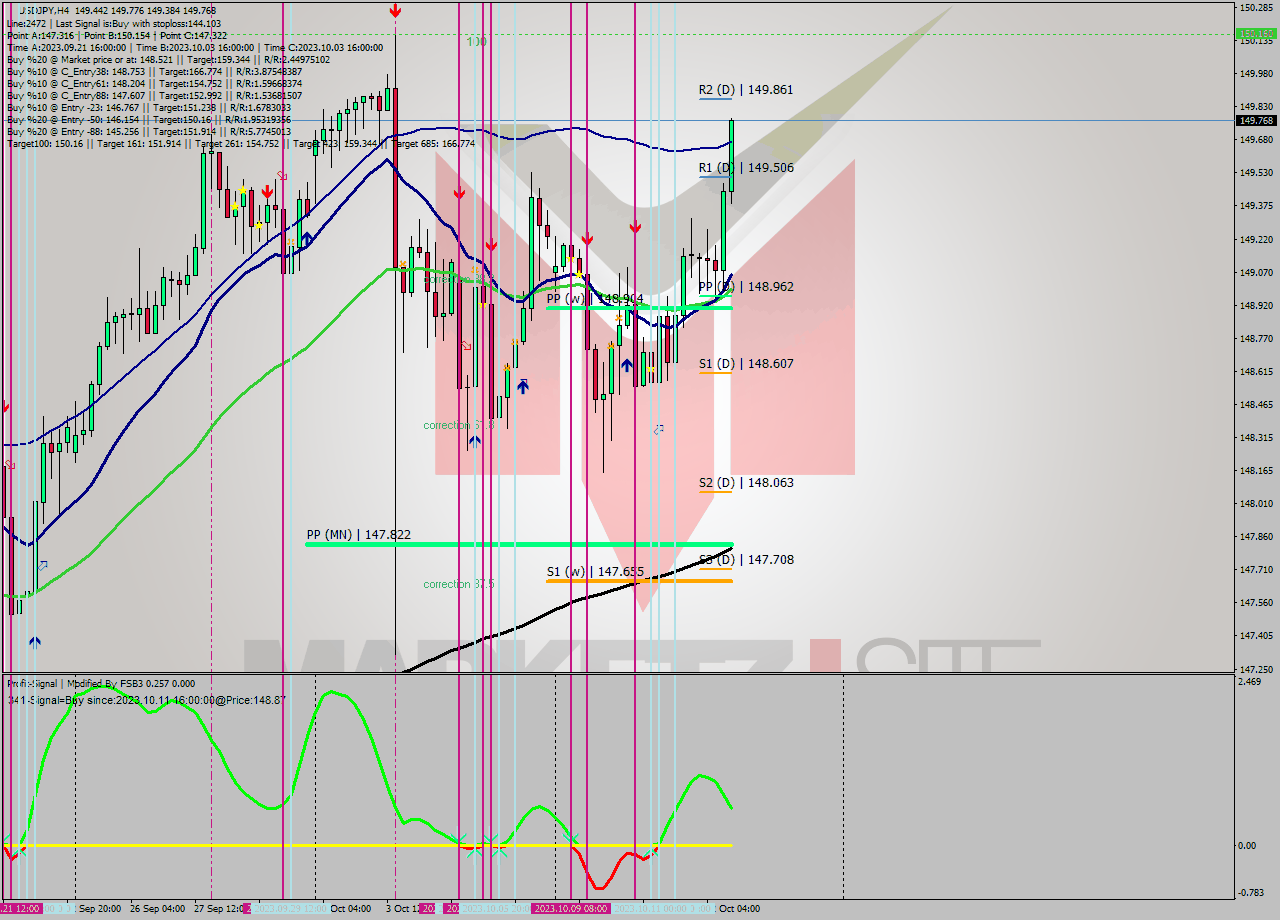Click the 3 Oct 12 time axis label

[x=402, y=909]
